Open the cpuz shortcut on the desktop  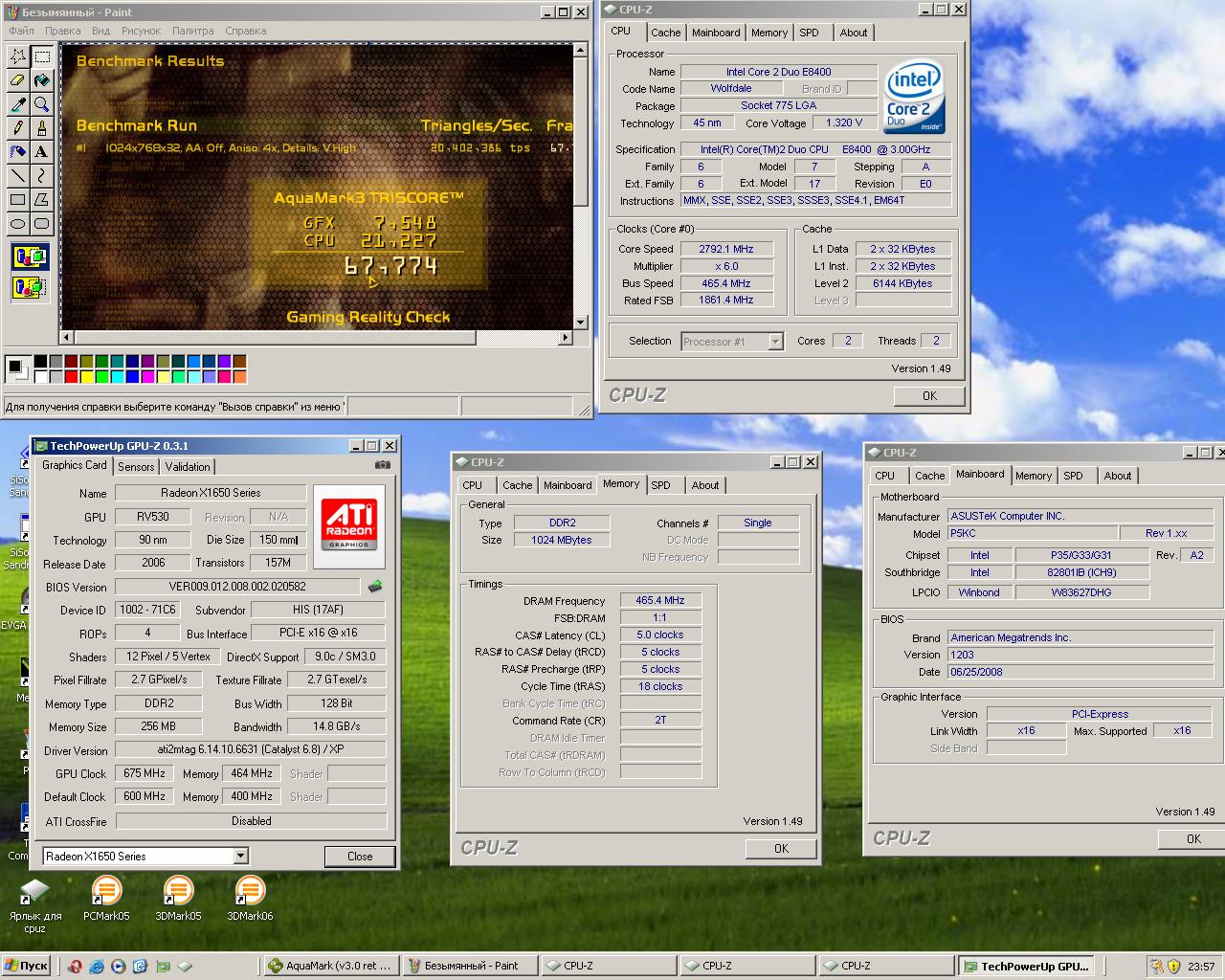point(35,905)
